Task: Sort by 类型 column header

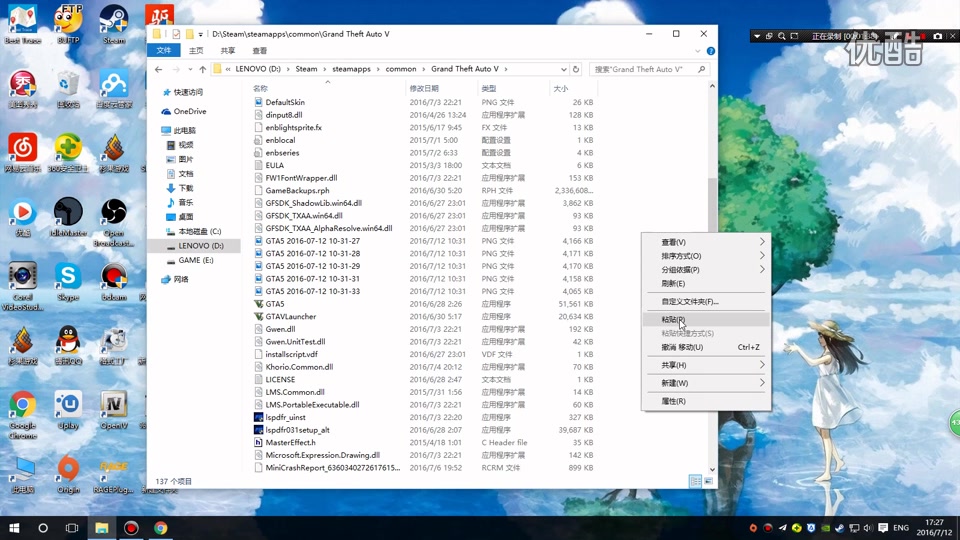Action: point(513,88)
